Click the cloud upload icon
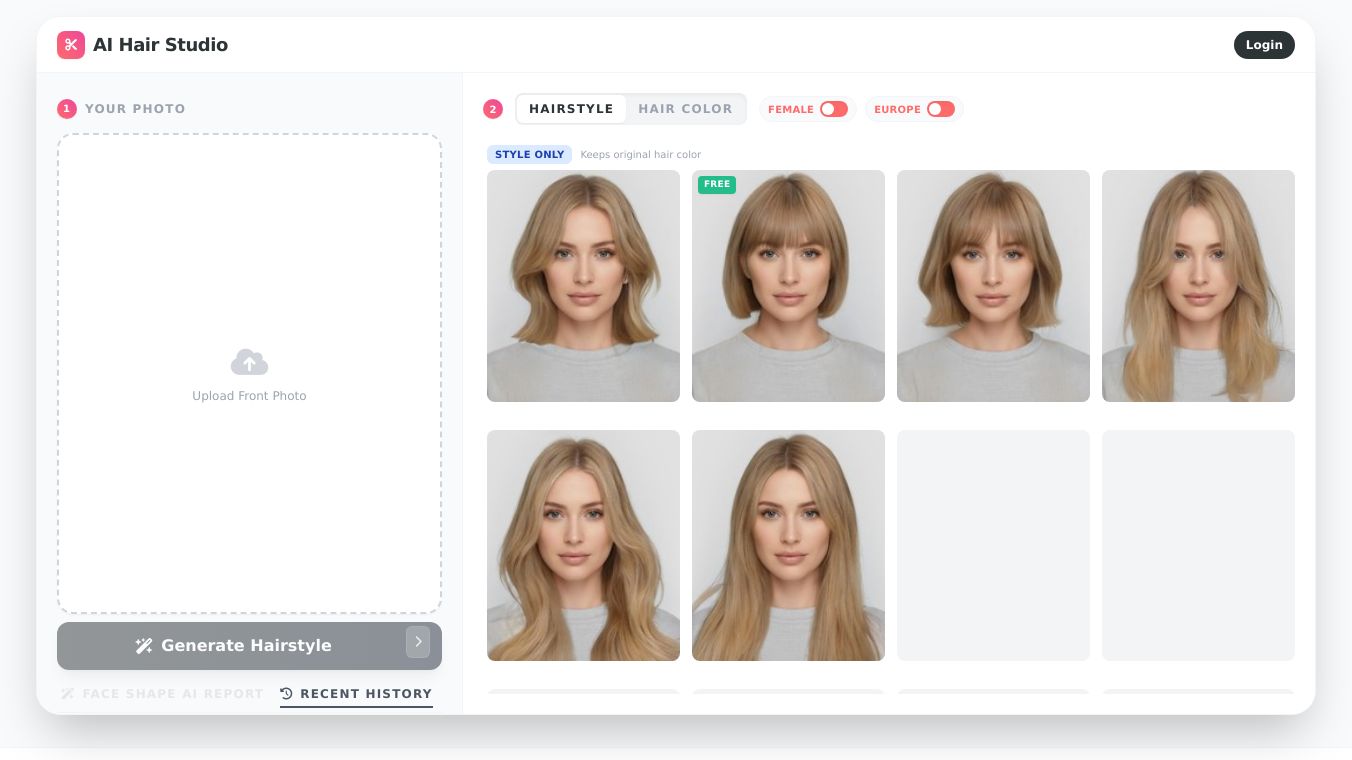 [x=249, y=362]
